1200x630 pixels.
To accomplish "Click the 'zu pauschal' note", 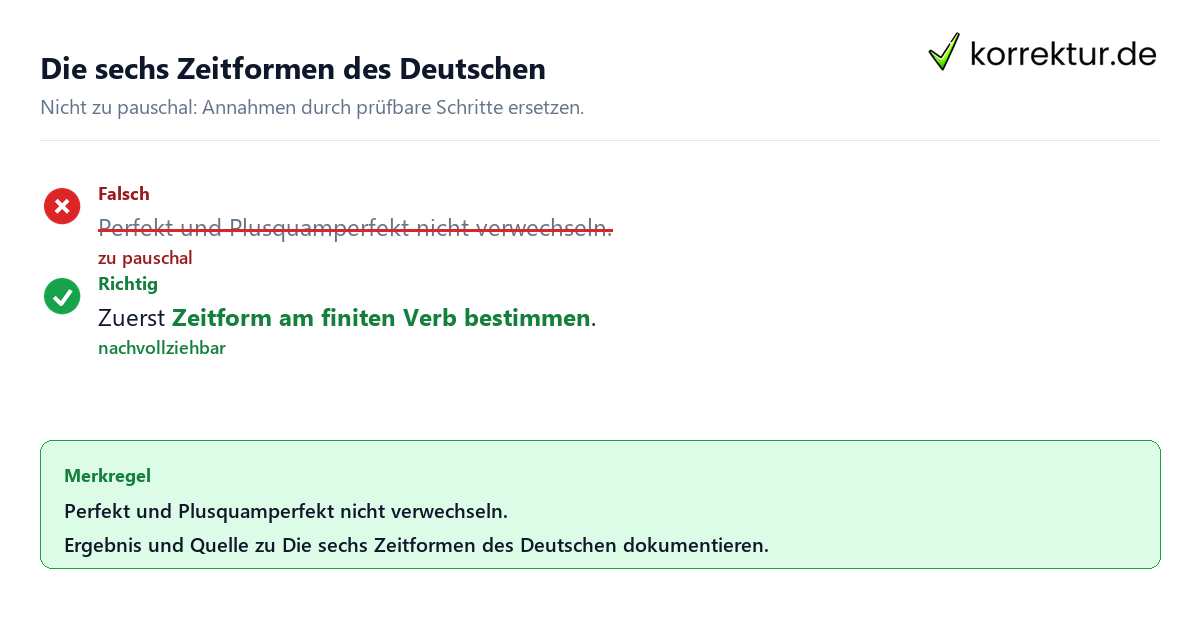I will (x=145, y=258).
